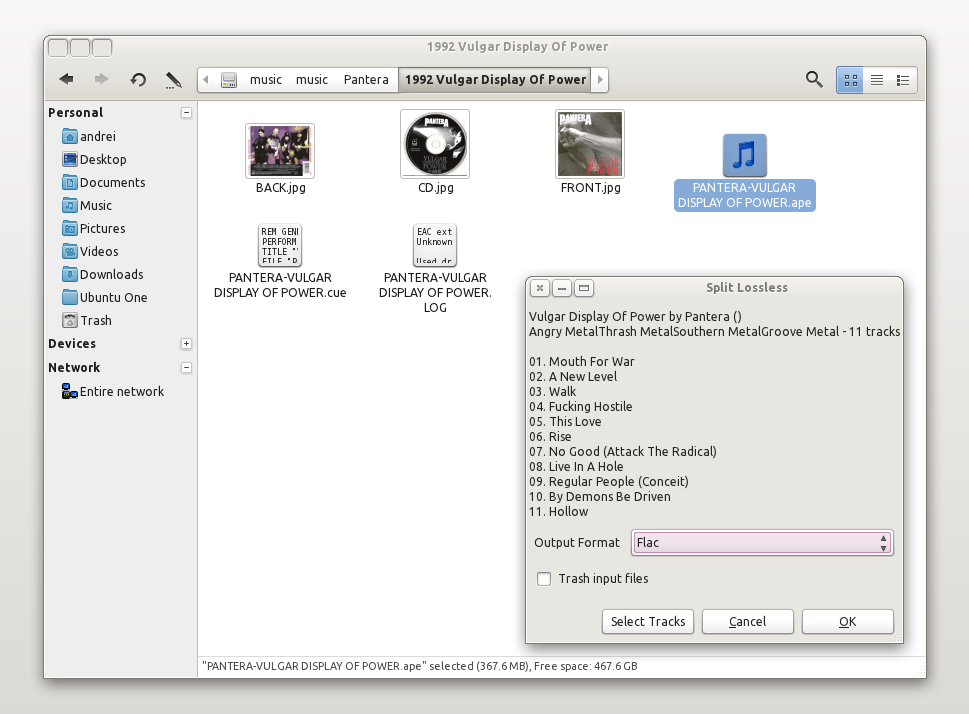Open the andrei home folder
The height and width of the screenshot is (714, 969).
tap(89, 137)
